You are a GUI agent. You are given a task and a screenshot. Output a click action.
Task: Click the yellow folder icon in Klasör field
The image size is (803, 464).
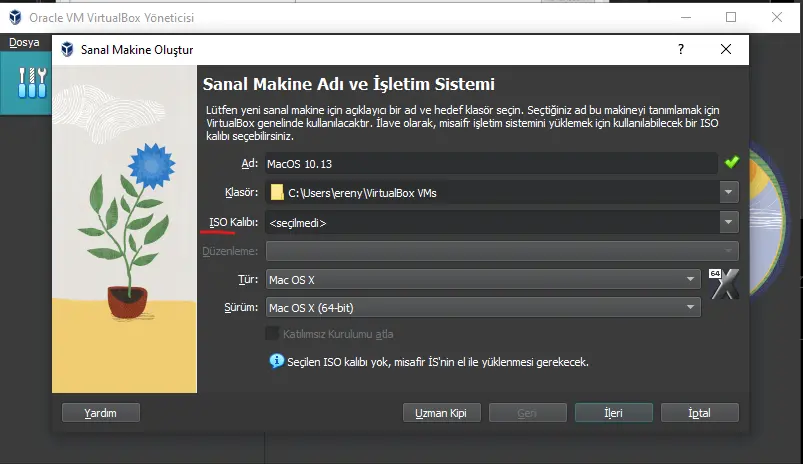coord(277,193)
